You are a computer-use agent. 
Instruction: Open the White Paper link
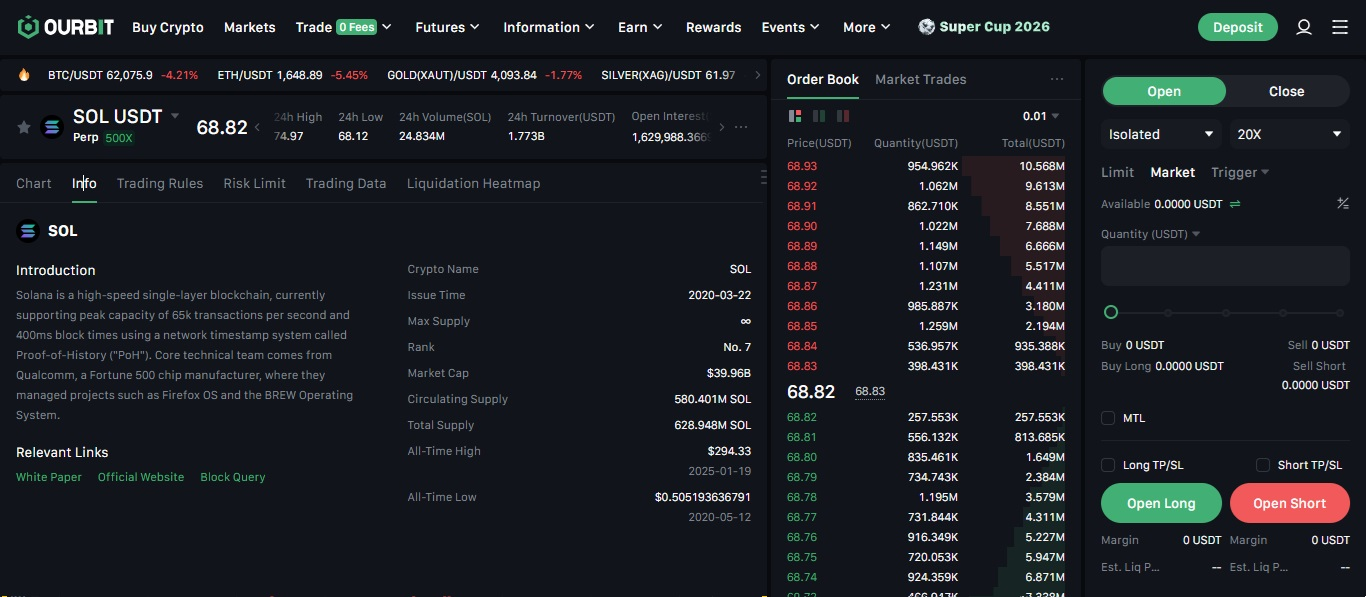tap(49, 477)
